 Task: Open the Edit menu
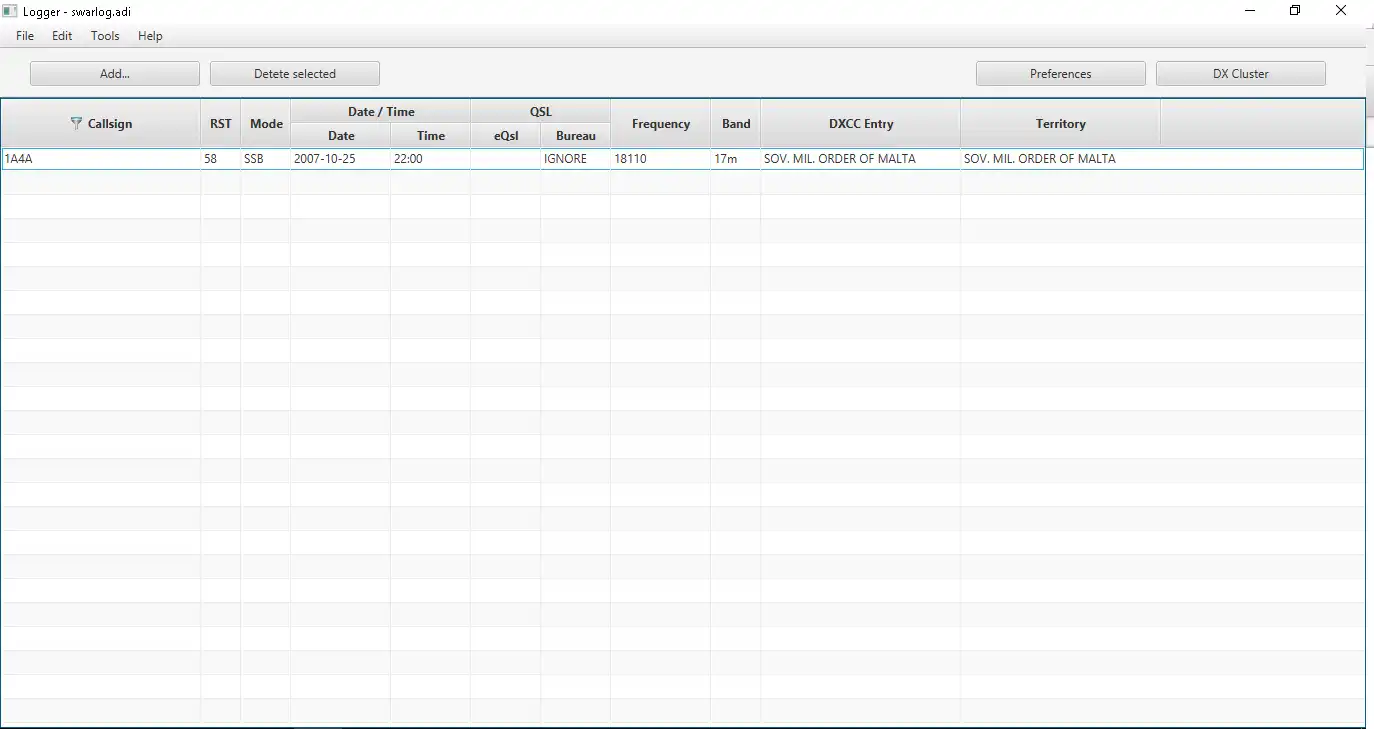click(x=62, y=36)
